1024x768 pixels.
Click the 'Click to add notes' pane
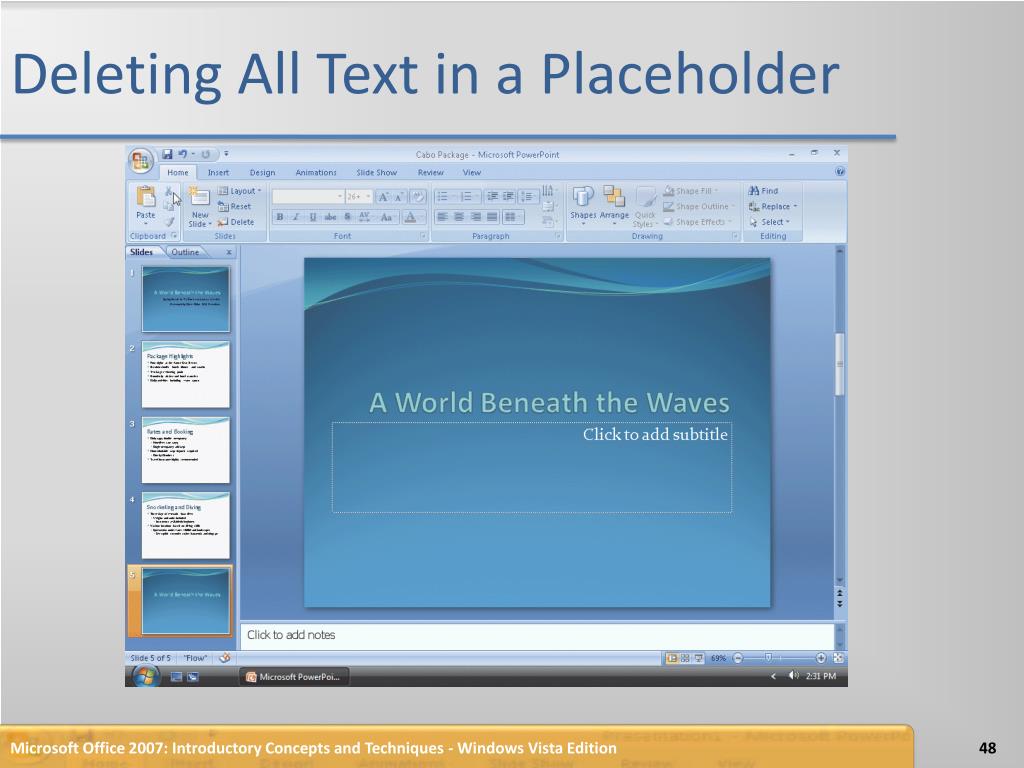click(537, 635)
